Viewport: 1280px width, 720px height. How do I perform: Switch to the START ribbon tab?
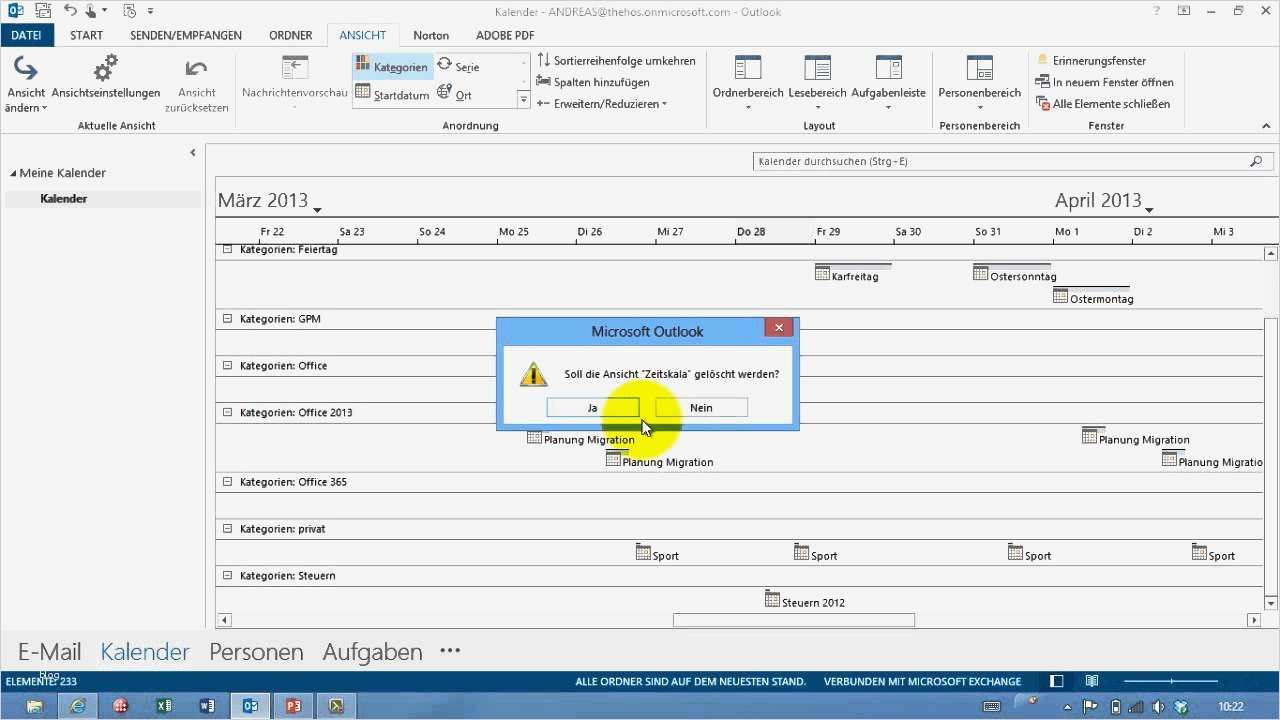pos(86,34)
